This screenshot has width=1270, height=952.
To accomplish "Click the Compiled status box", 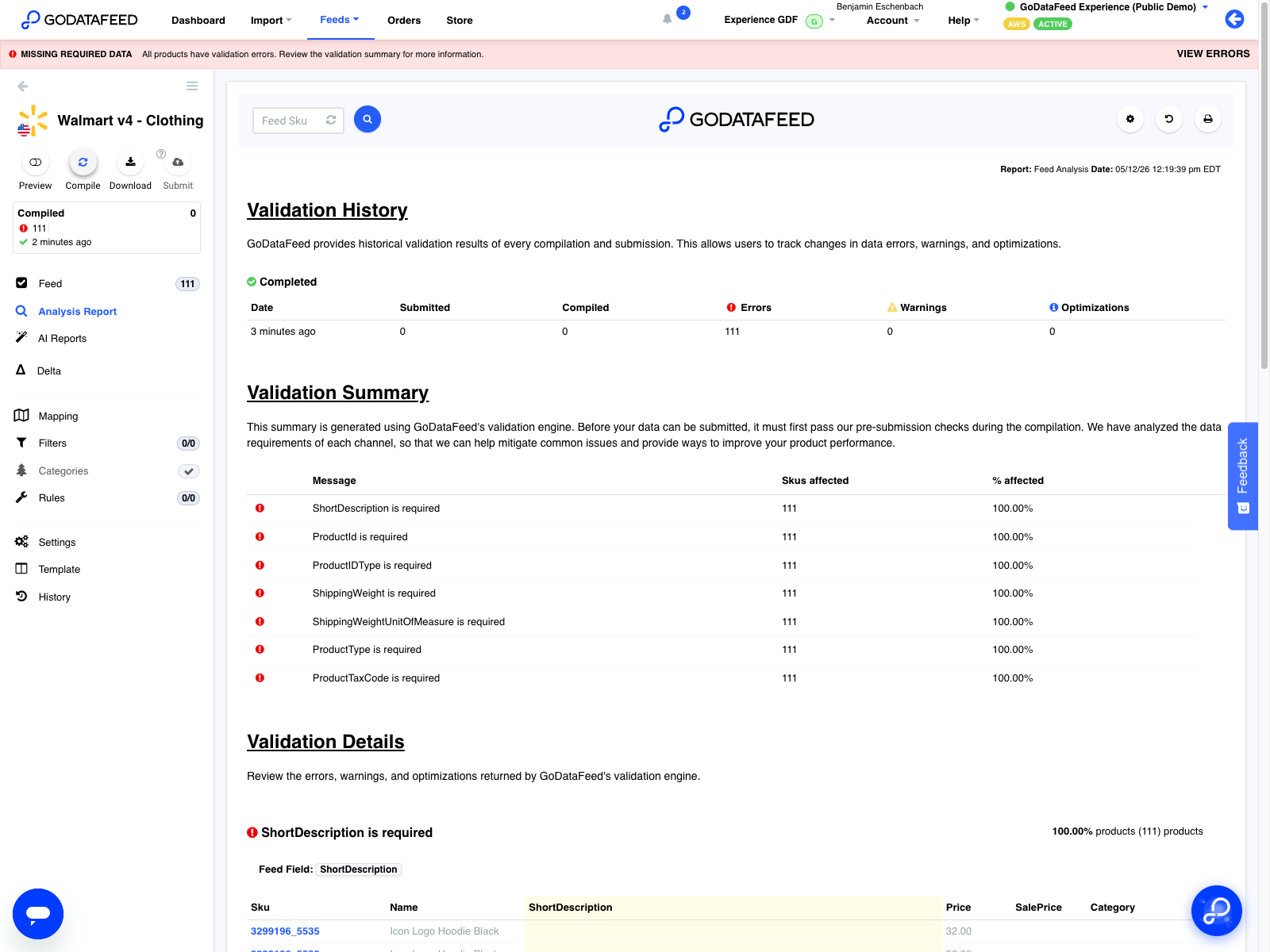I will (x=106, y=228).
